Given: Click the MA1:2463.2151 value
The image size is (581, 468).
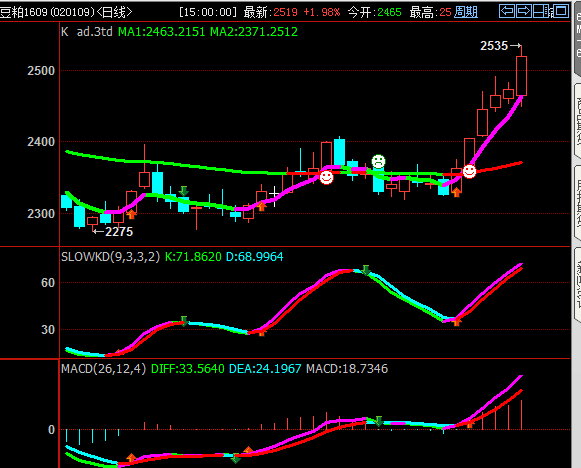Looking at the screenshot, I should tap(162, 31).
